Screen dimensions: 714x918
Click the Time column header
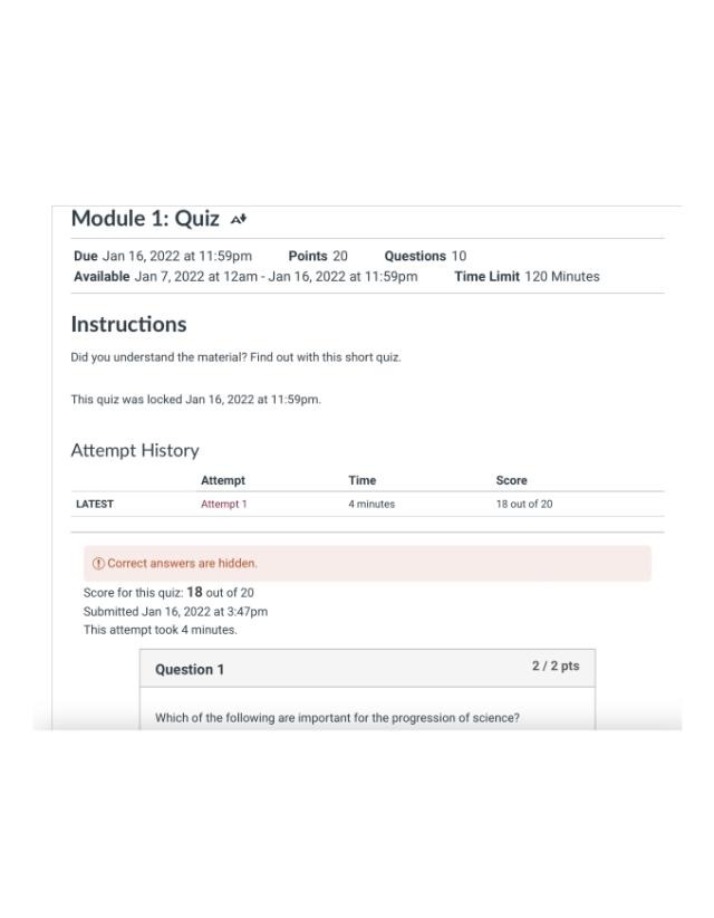point(362,480)
